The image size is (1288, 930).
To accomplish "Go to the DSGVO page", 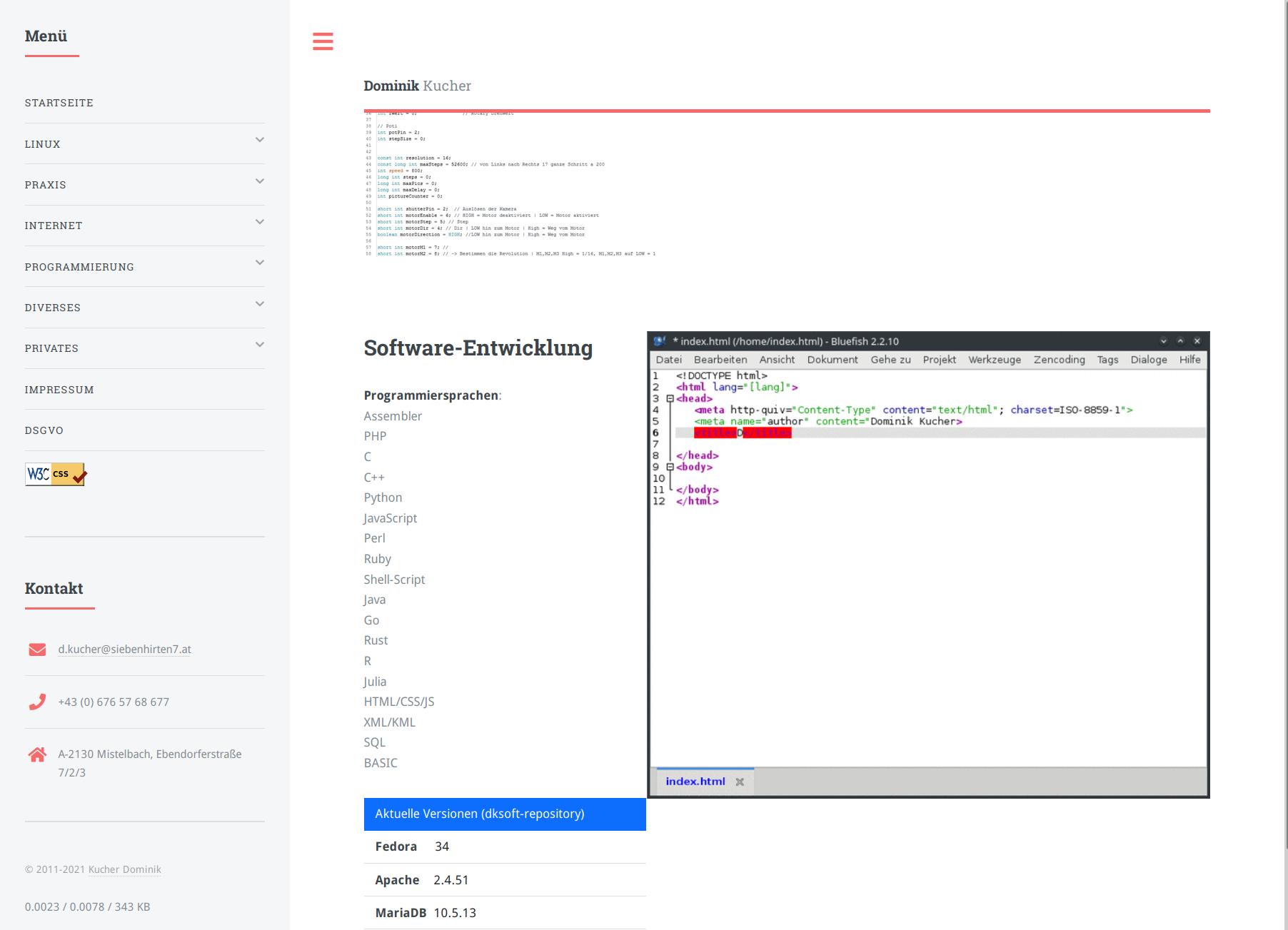I will (44, 430).
